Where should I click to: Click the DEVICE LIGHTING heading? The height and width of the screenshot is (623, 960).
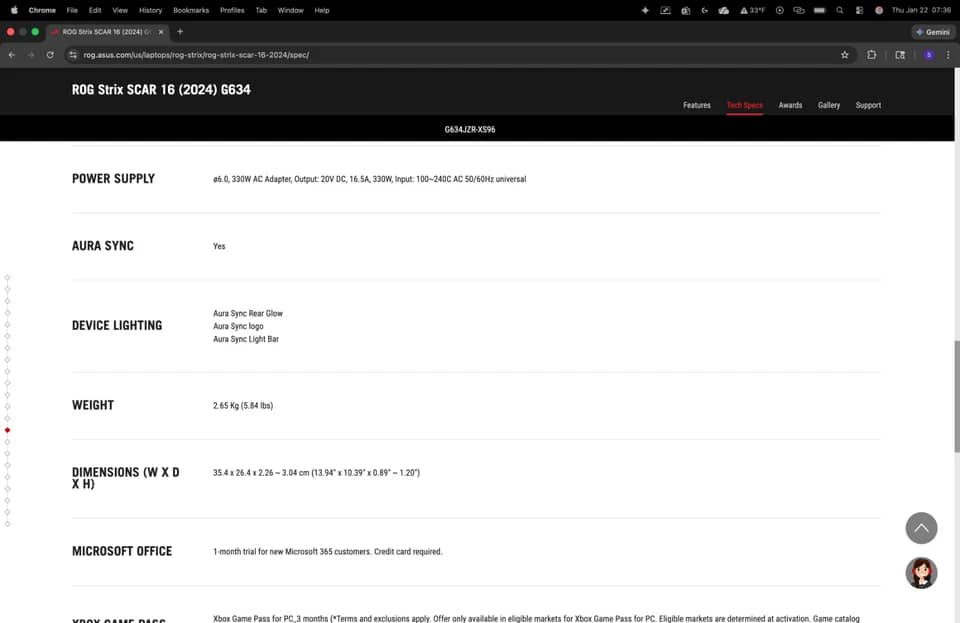(x=117, y=326)
